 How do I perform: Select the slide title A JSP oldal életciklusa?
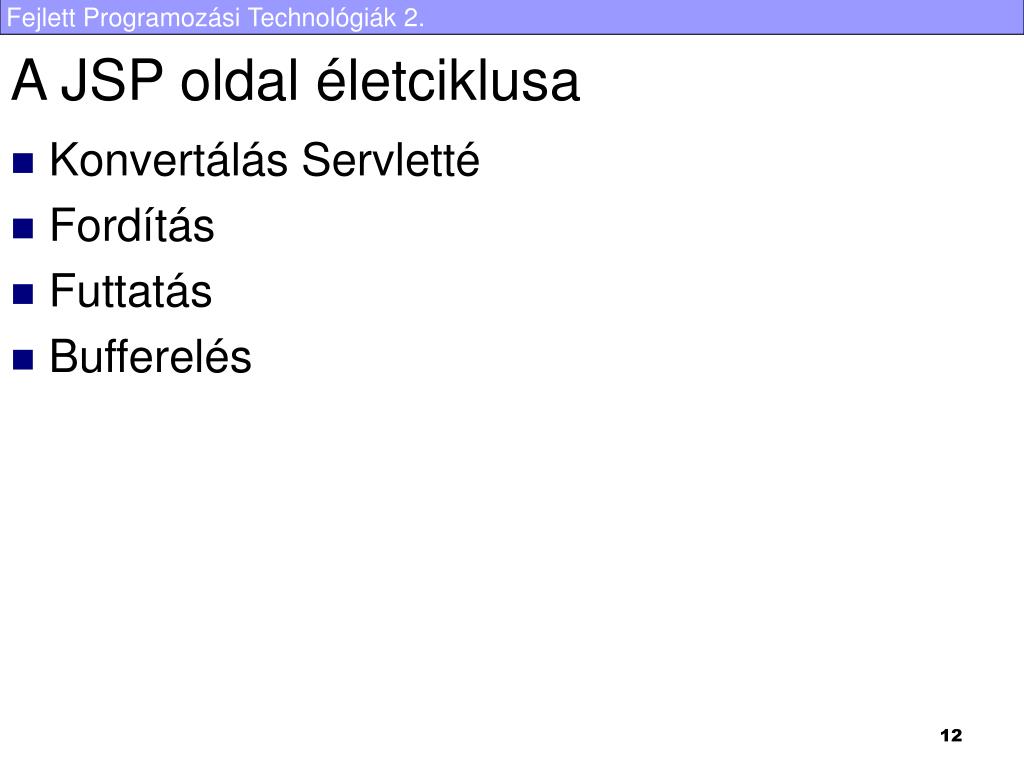point(296,80)
